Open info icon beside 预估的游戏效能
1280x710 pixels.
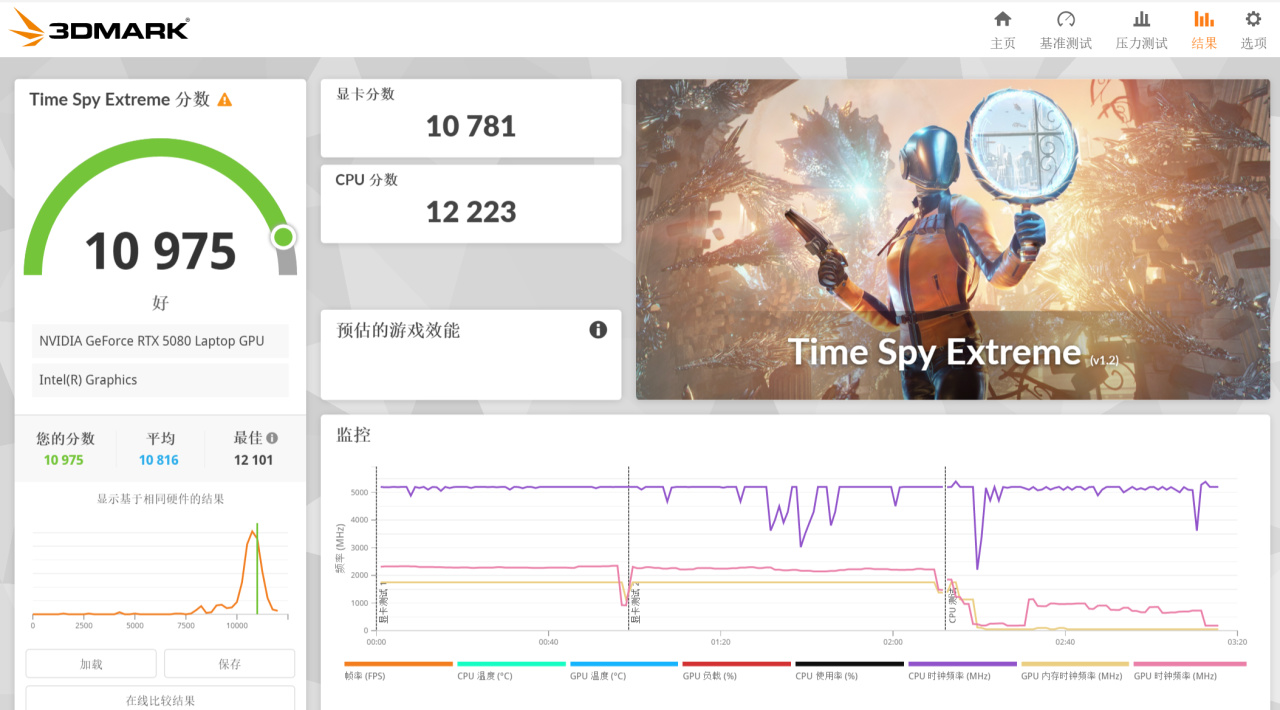[x=598, y=330]
